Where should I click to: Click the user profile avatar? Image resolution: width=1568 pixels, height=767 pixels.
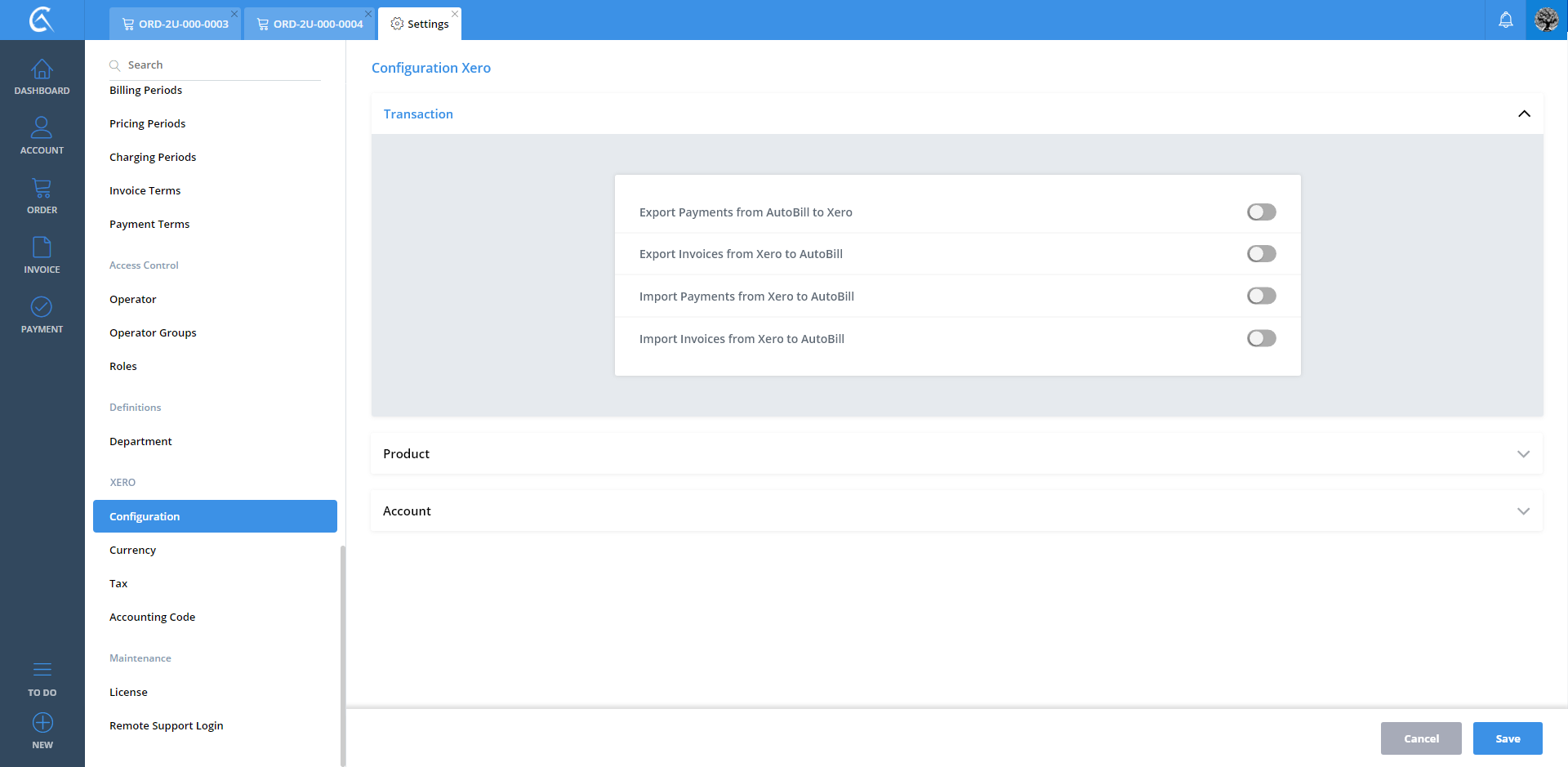[x=1546, y=20]
